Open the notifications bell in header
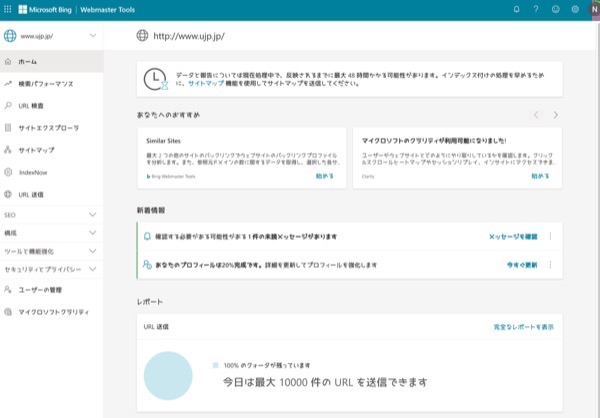 tap(516, 10)
